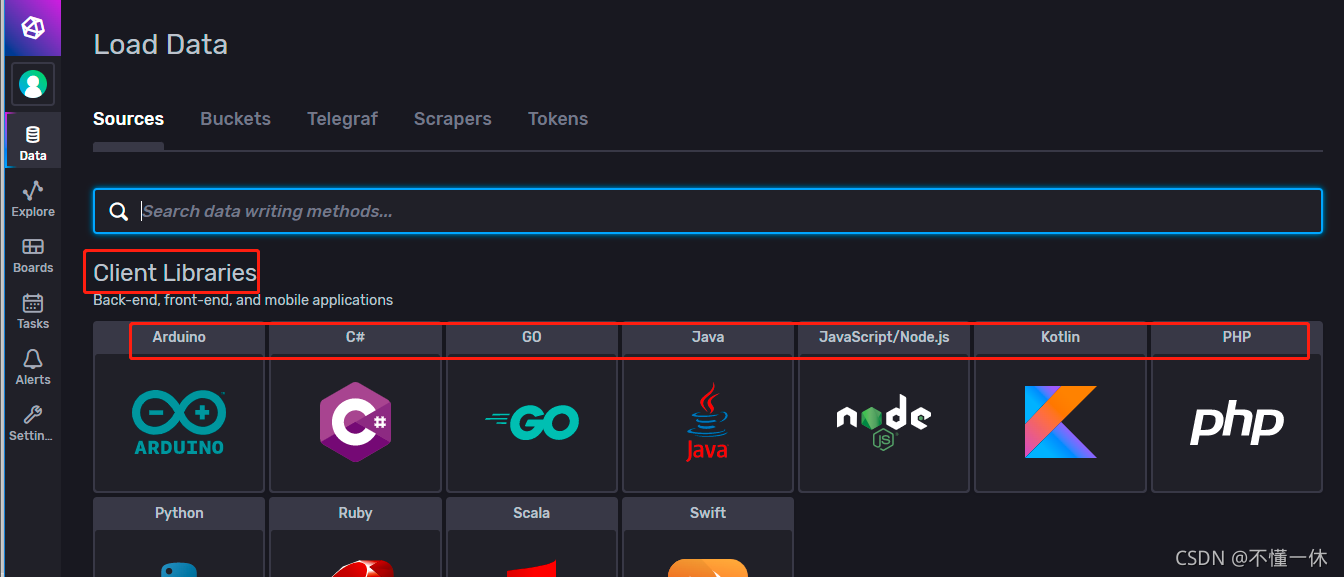Switch to the Buckets tab
The image size is (1344, 577).
click(x=235, y=119)
